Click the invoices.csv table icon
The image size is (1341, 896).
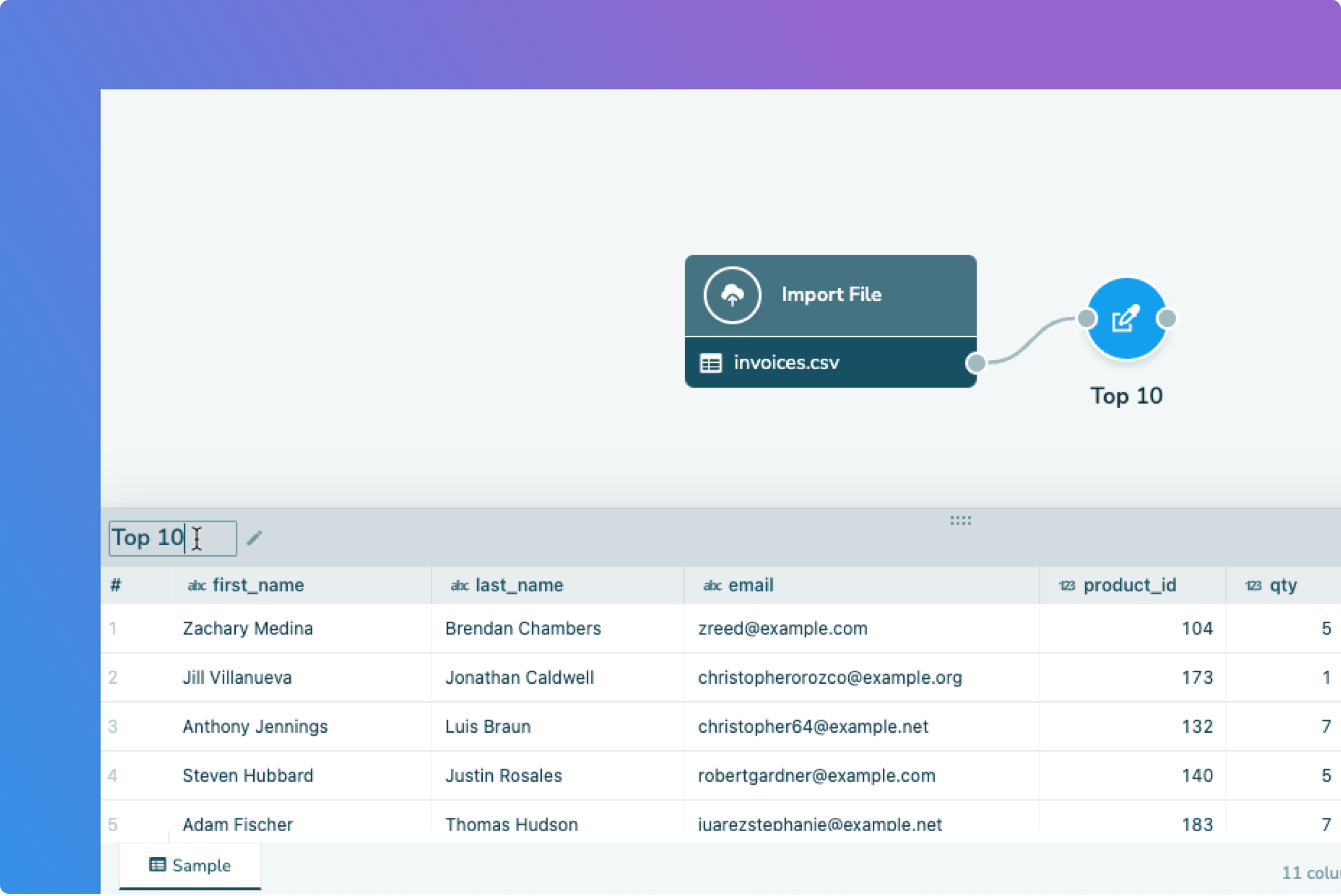(711, 364)
